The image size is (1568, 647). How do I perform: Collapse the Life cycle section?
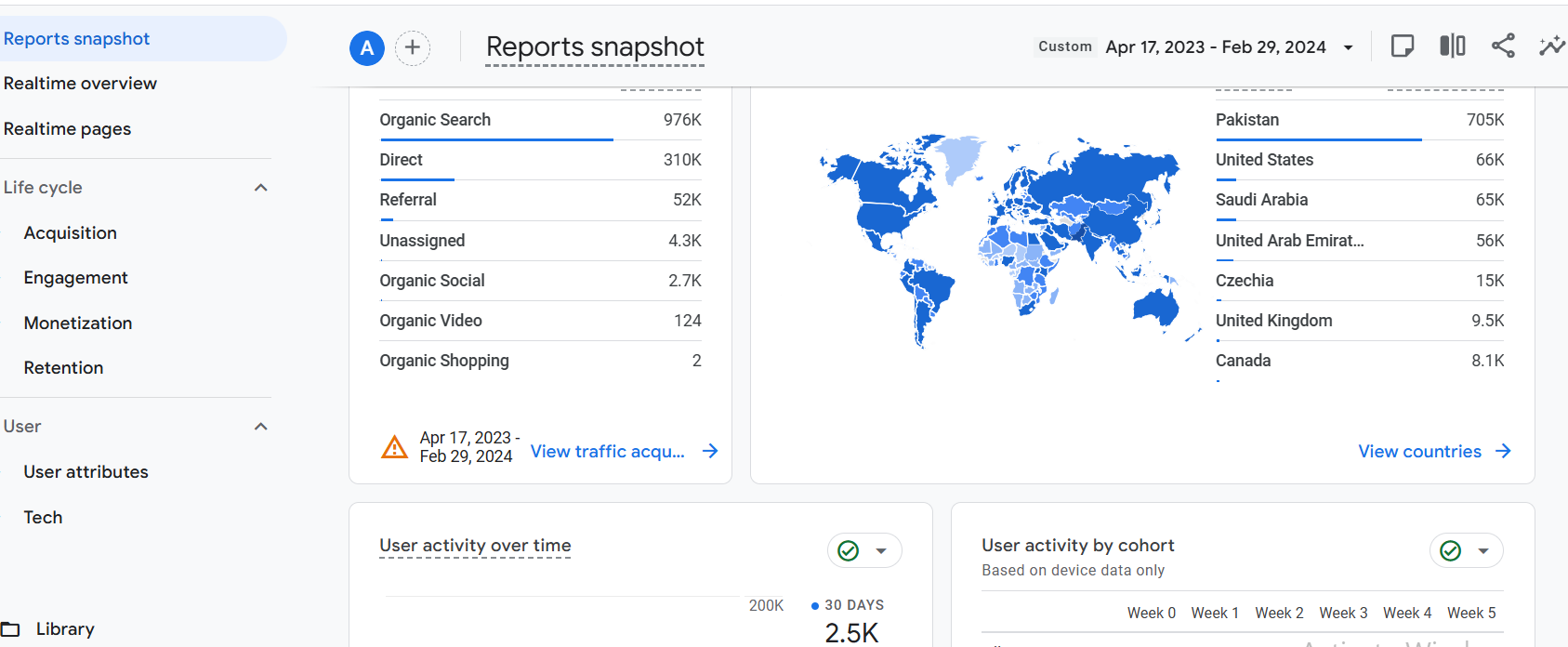click(261, 188)
